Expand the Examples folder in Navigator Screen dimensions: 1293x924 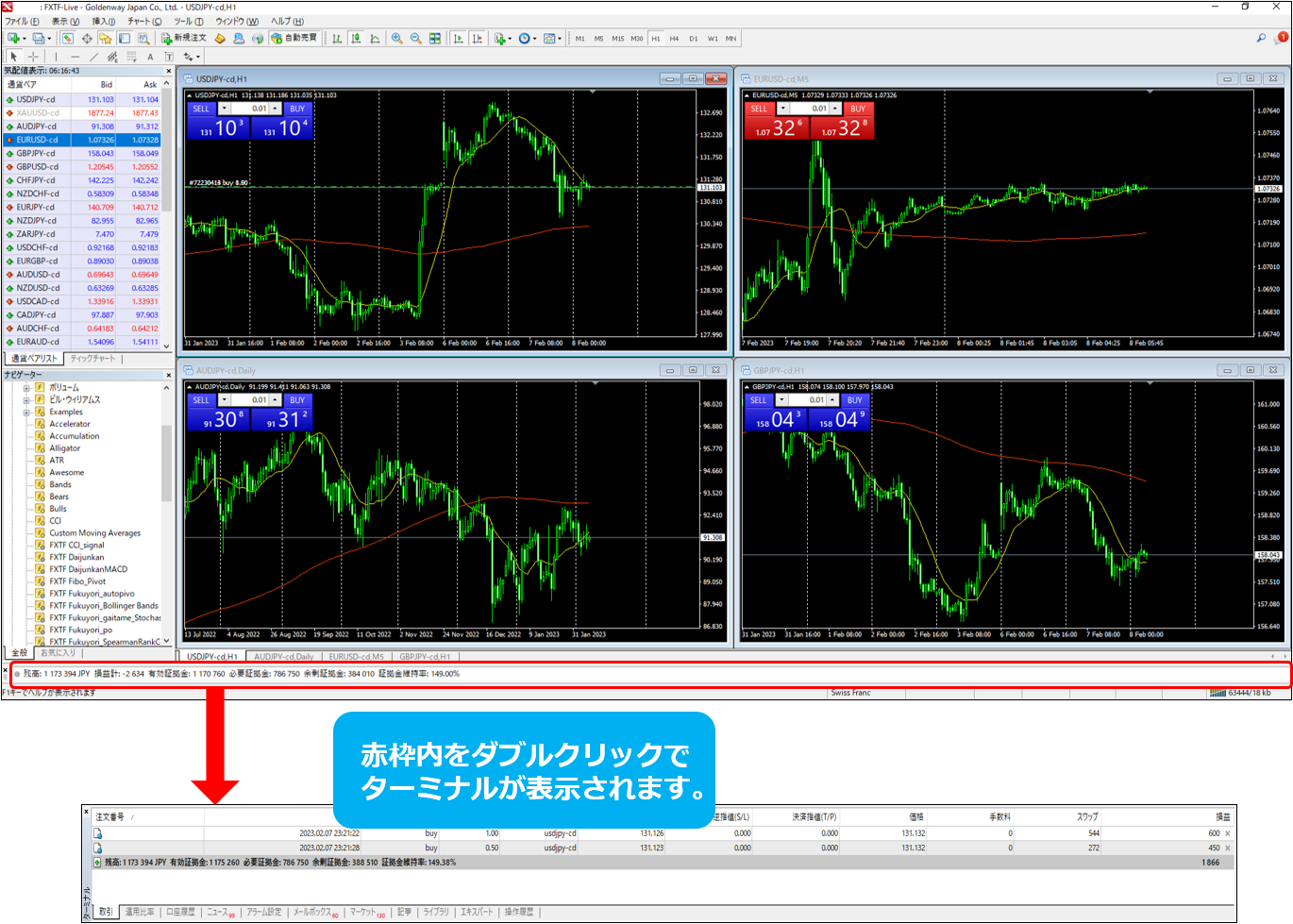tap(26, 412)
